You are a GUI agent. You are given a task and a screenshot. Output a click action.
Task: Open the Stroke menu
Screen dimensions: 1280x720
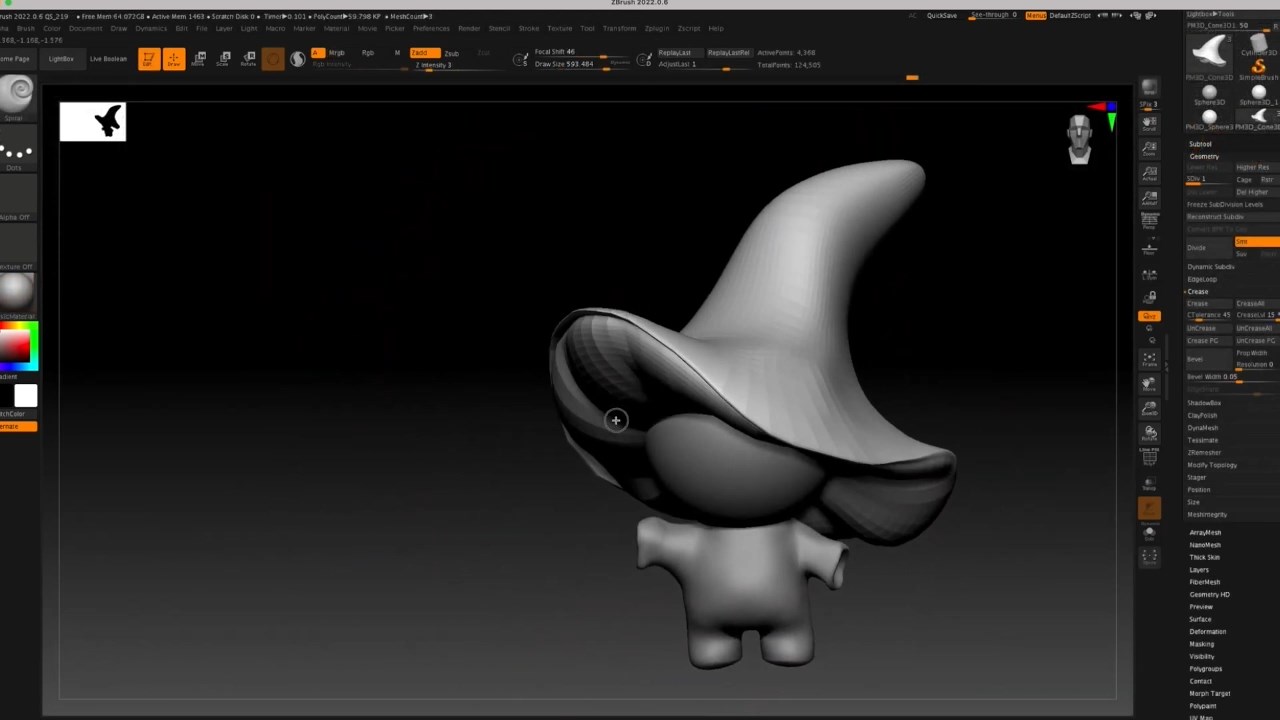528,28
